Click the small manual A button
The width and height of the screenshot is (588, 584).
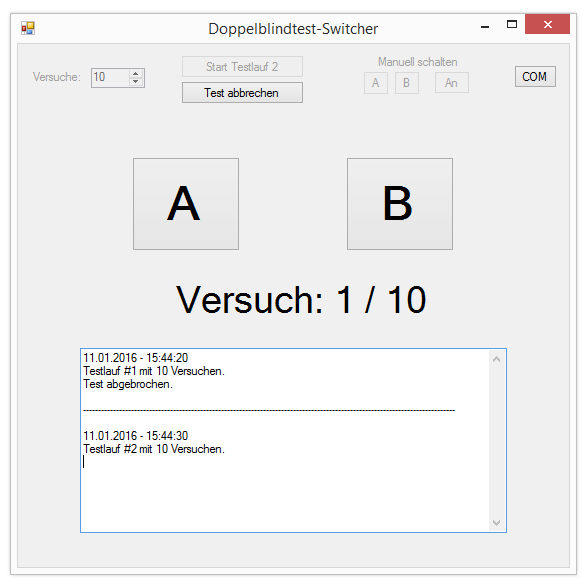tap(376, 83)
